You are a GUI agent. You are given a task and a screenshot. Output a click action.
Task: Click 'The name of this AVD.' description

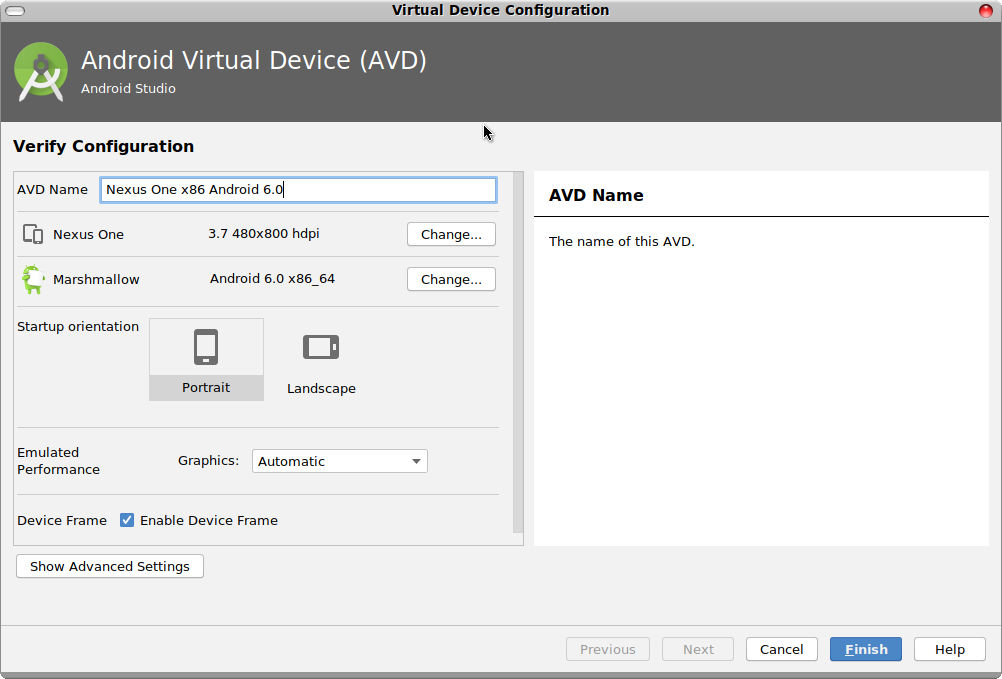click(x=622, y=241)
